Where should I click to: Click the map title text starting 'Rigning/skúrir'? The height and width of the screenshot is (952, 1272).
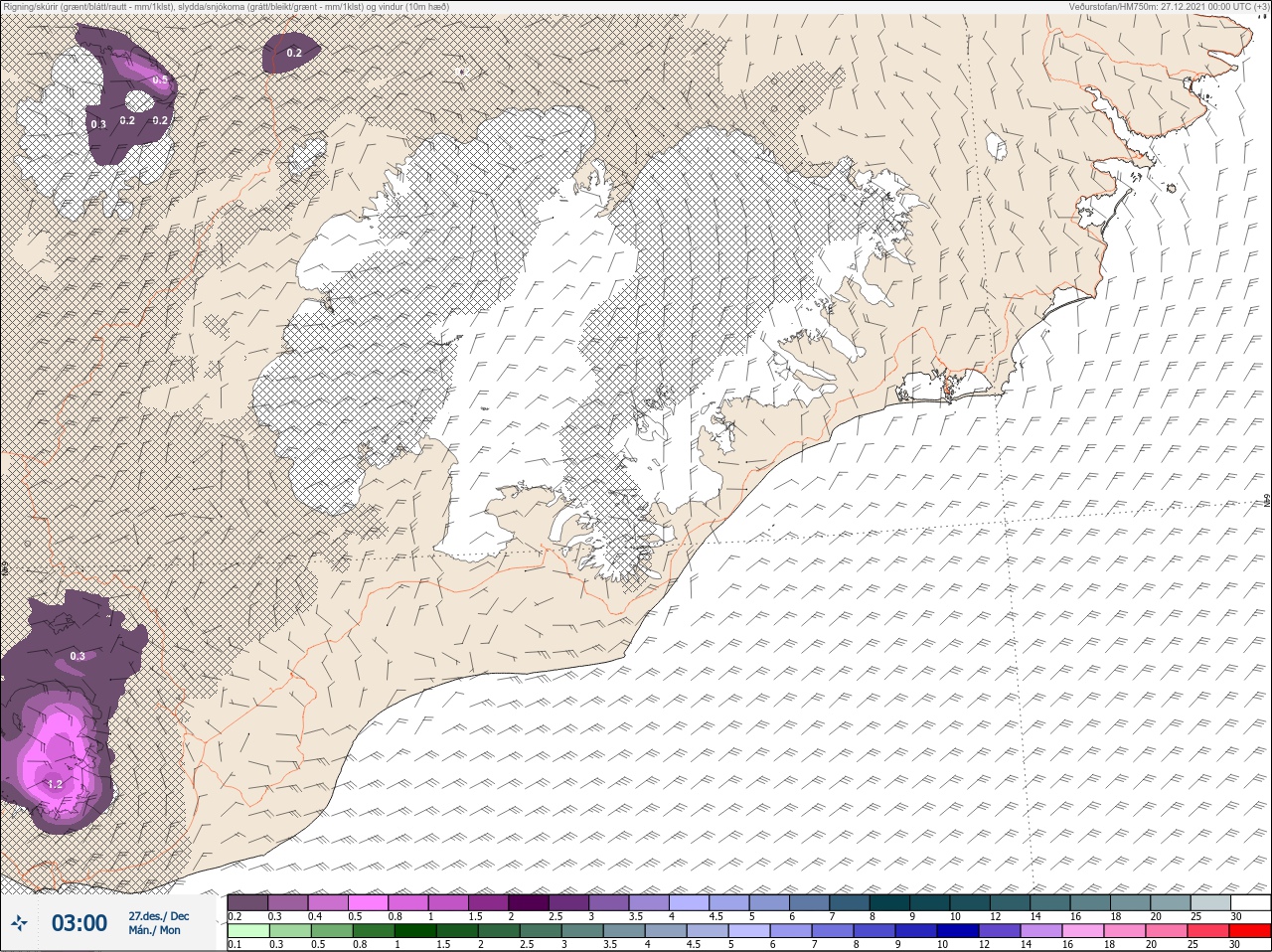click(226, 6)
